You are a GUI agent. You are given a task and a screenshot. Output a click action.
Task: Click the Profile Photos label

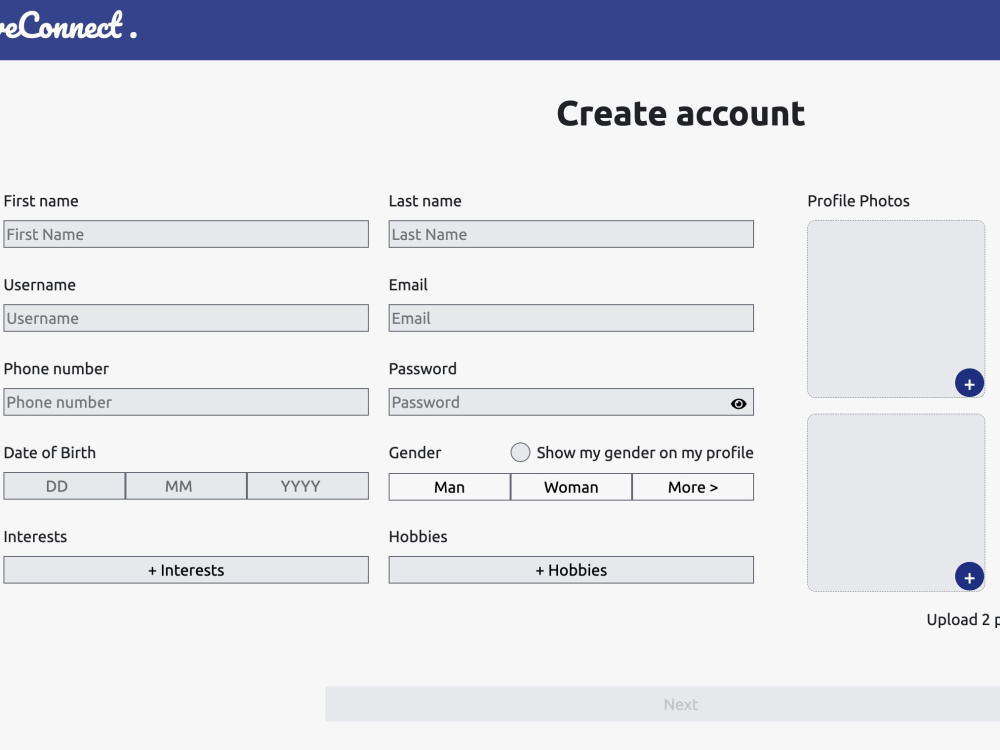(x=858, y=201)
